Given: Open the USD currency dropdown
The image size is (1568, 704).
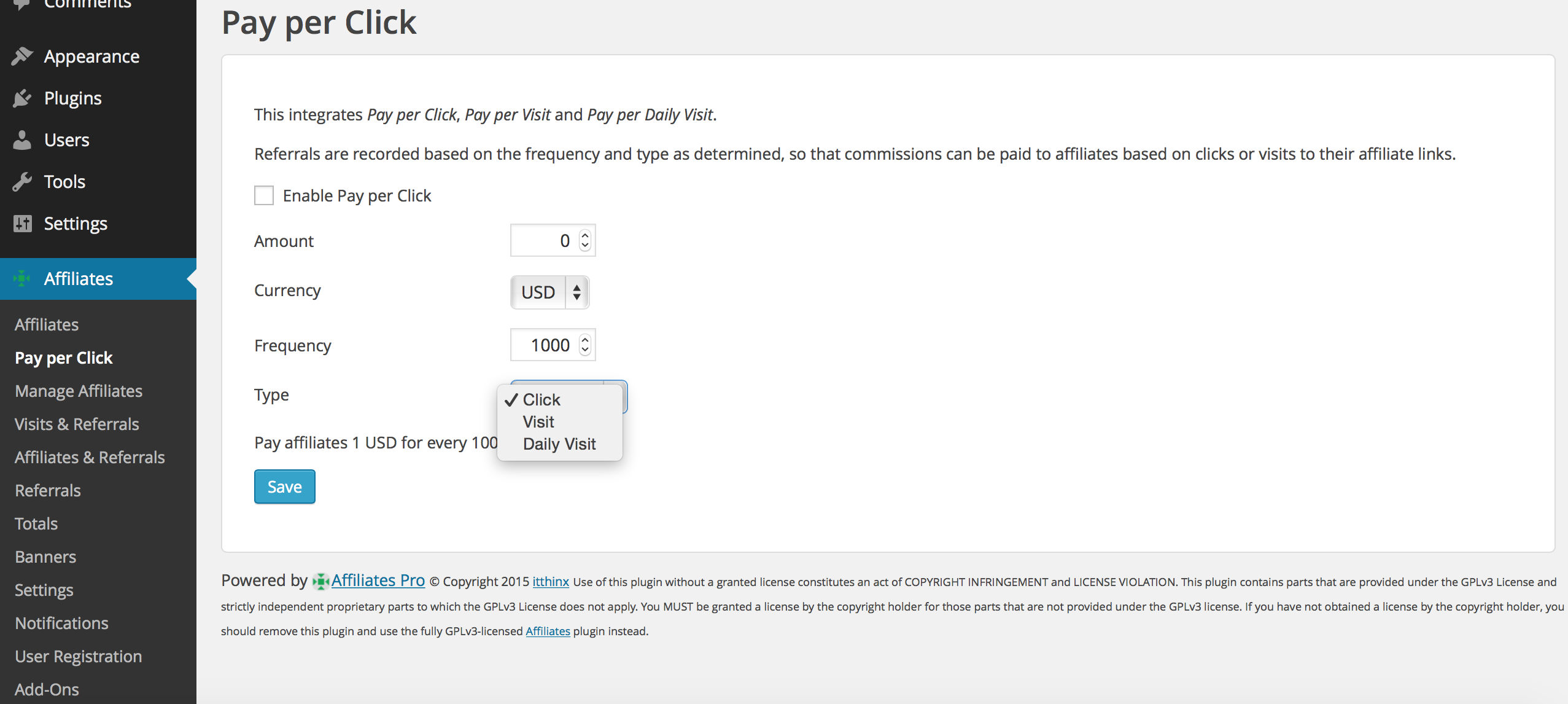Looking at the screenshot, I should pos(550,292).
